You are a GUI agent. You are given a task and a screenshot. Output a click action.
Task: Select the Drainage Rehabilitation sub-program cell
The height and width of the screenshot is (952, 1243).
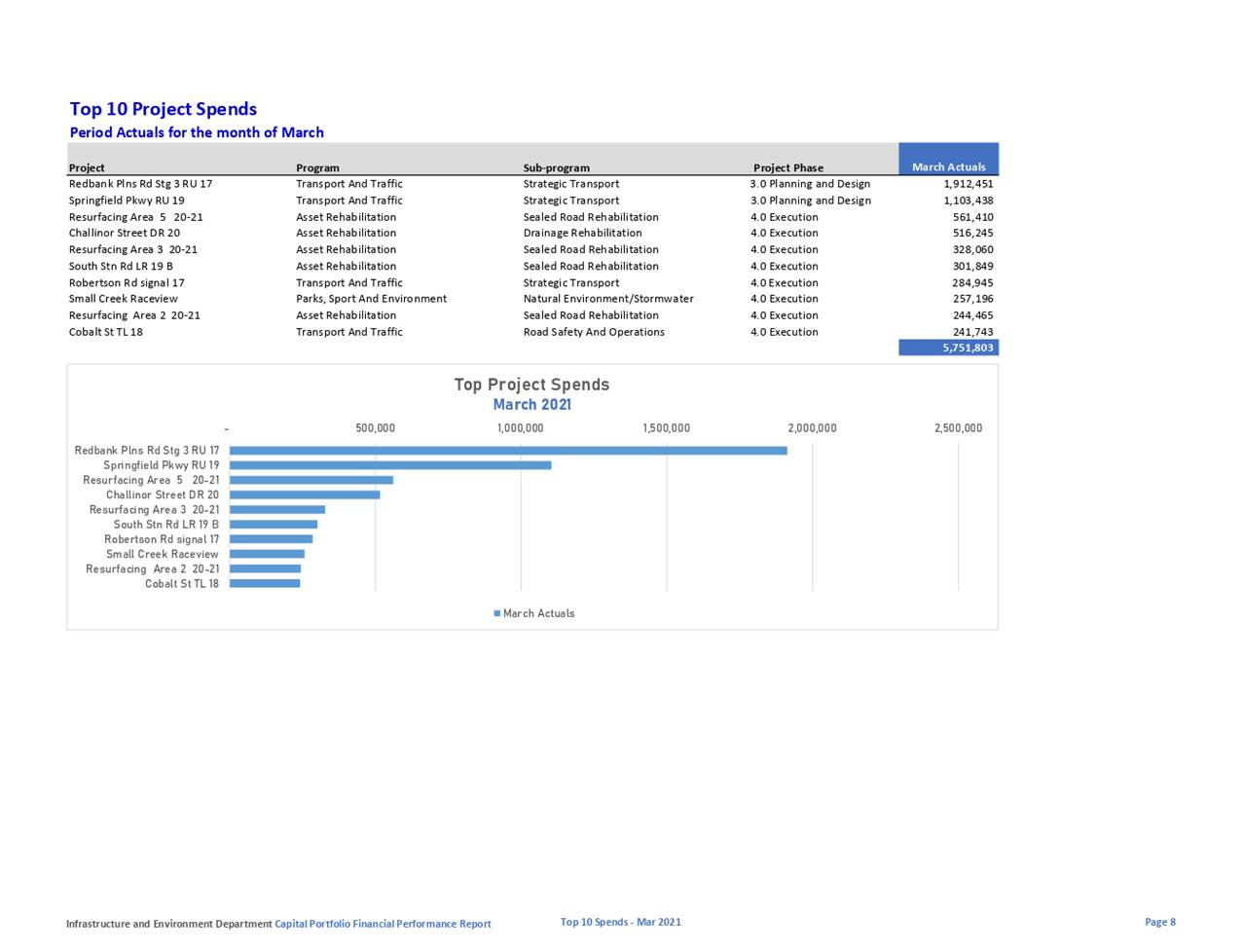pos(582,233)
